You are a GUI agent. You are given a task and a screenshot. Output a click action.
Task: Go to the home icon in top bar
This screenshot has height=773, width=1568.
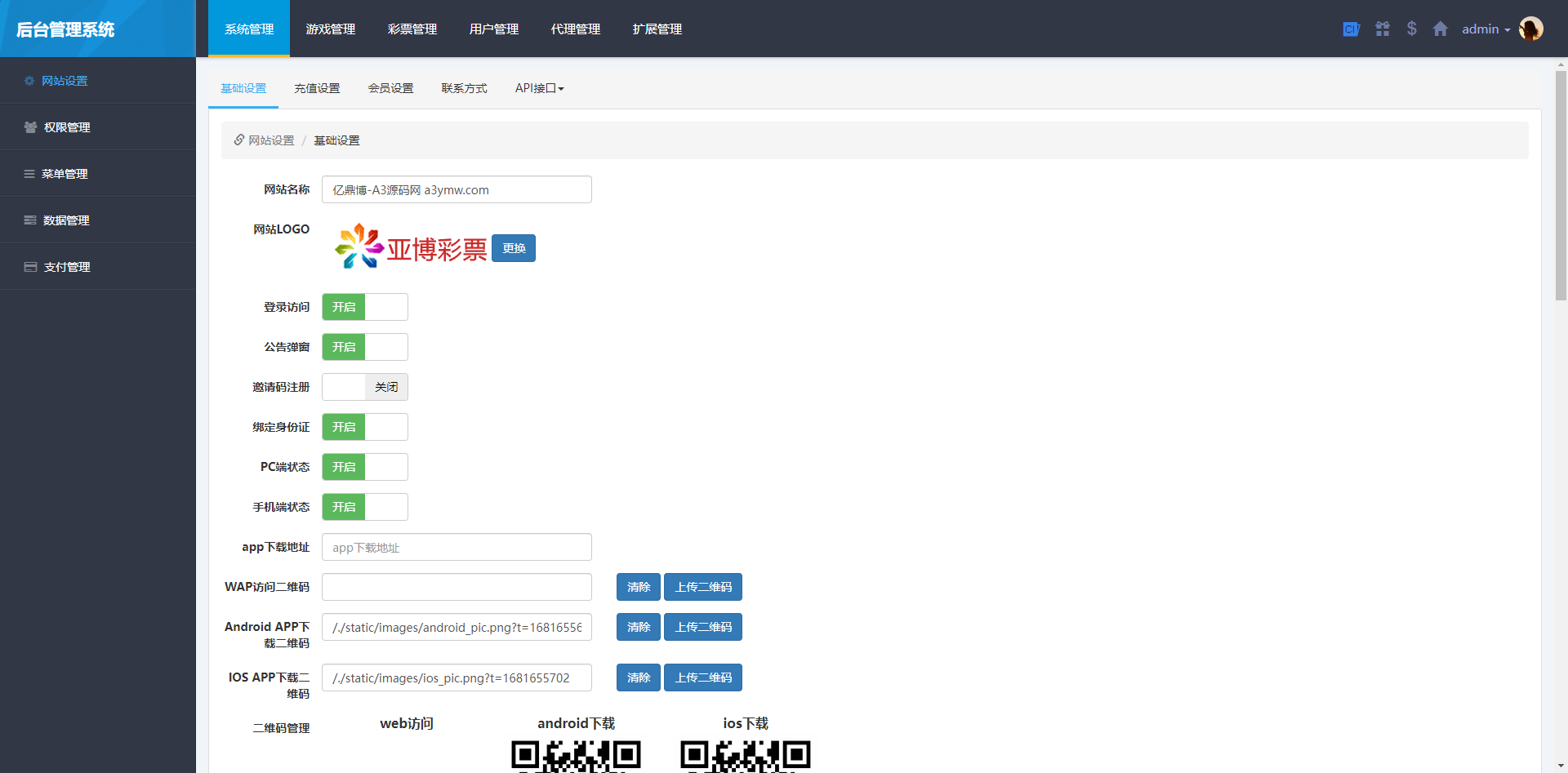(1441, 29)
